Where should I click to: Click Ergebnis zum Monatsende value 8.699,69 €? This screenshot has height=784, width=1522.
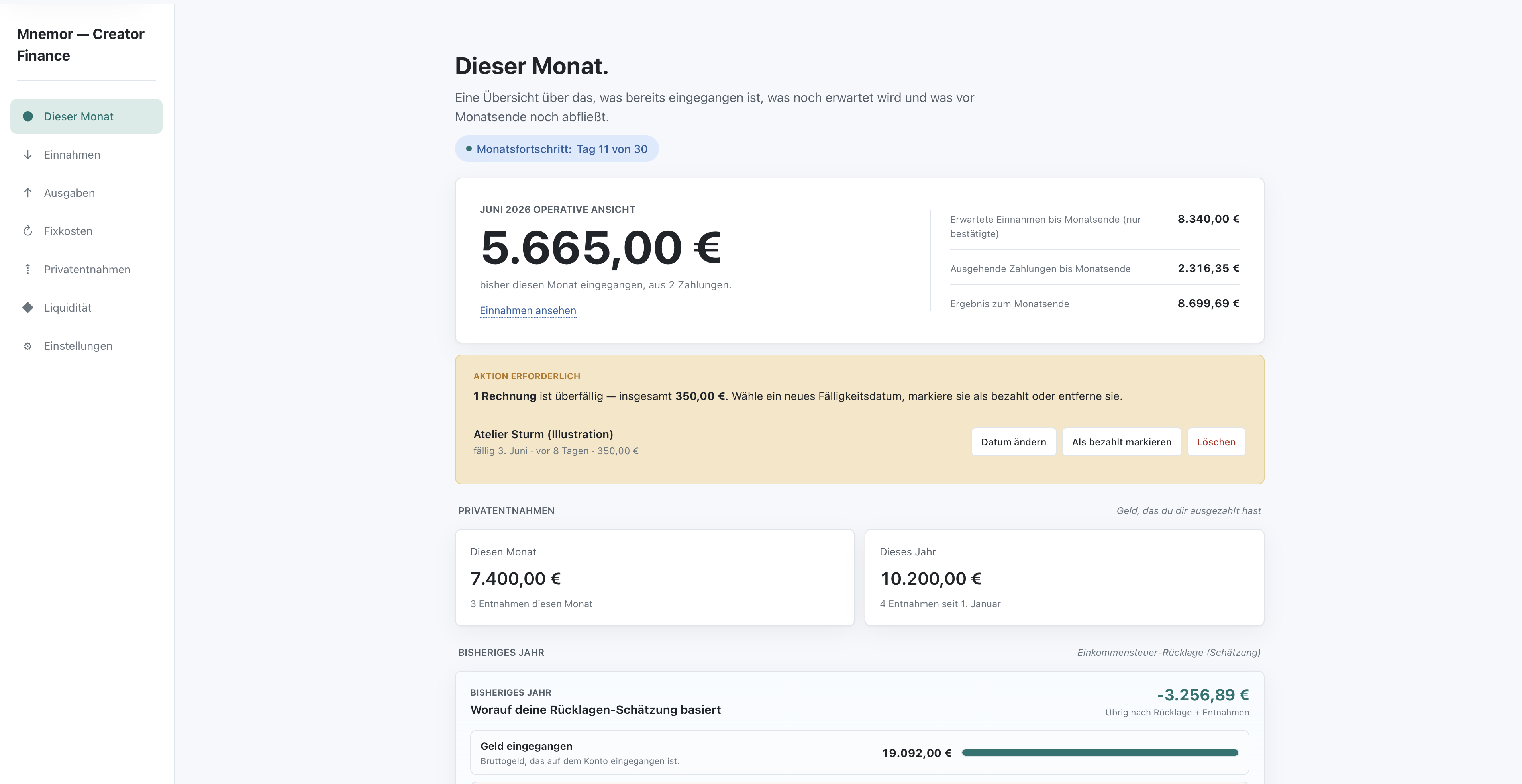pos(1208,303)
